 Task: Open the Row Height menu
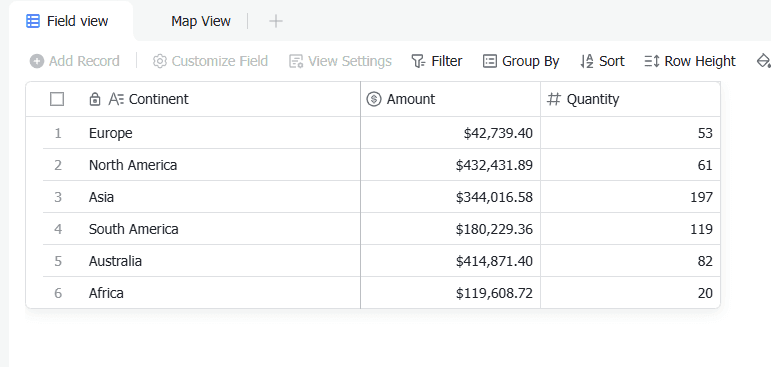[x=689, y=61]
